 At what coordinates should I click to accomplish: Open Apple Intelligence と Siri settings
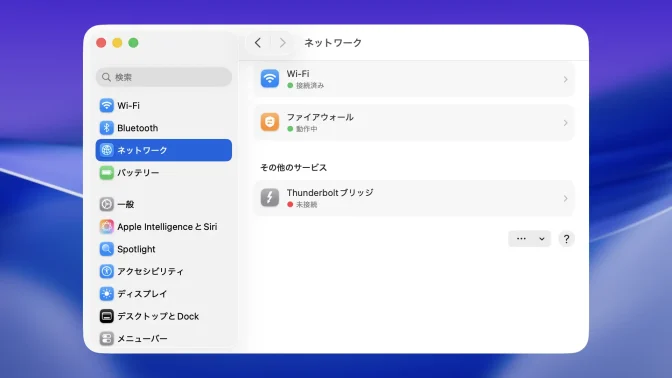[x=164, y=226]
